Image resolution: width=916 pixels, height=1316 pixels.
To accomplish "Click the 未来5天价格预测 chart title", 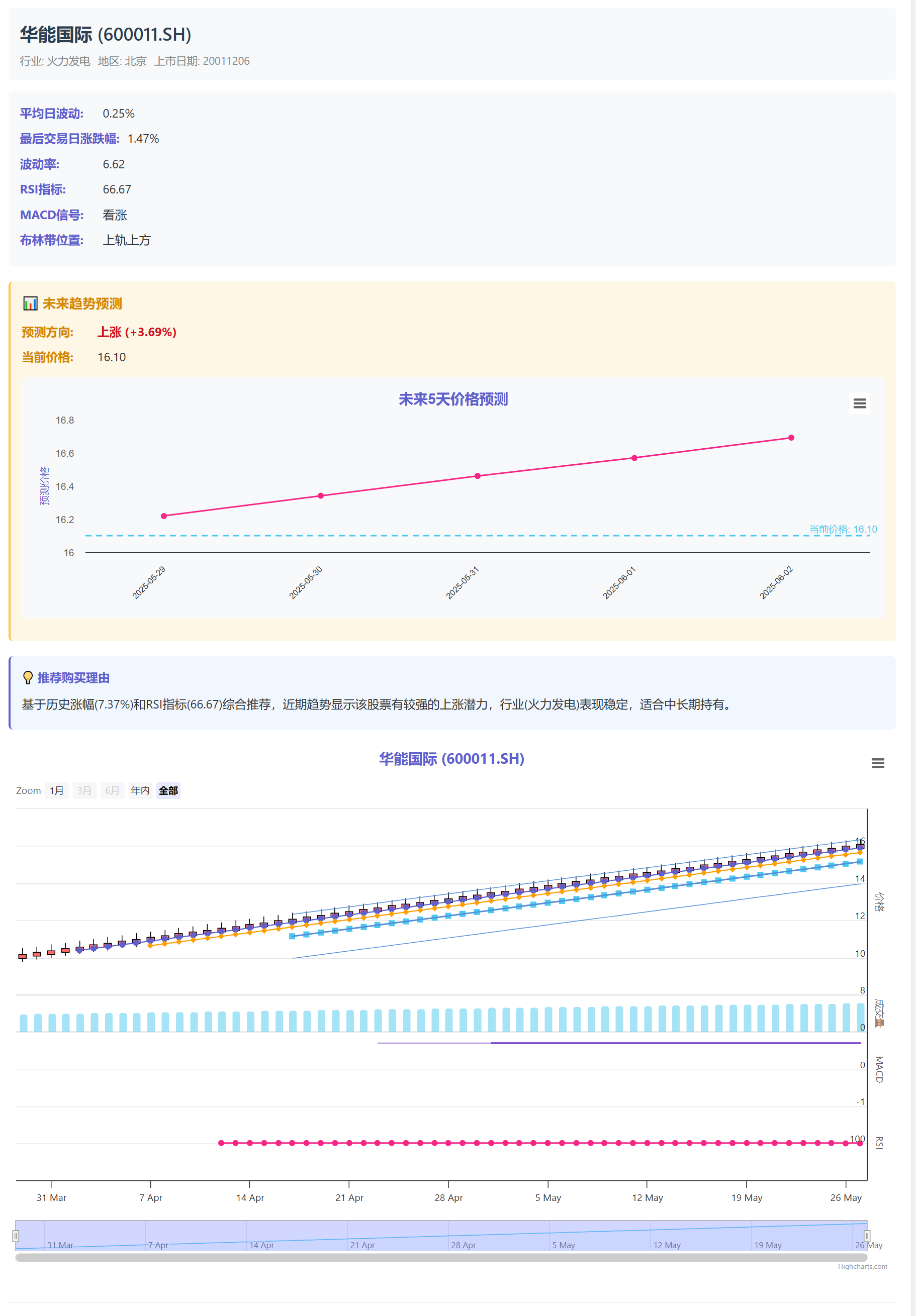I will pos(453,399).
